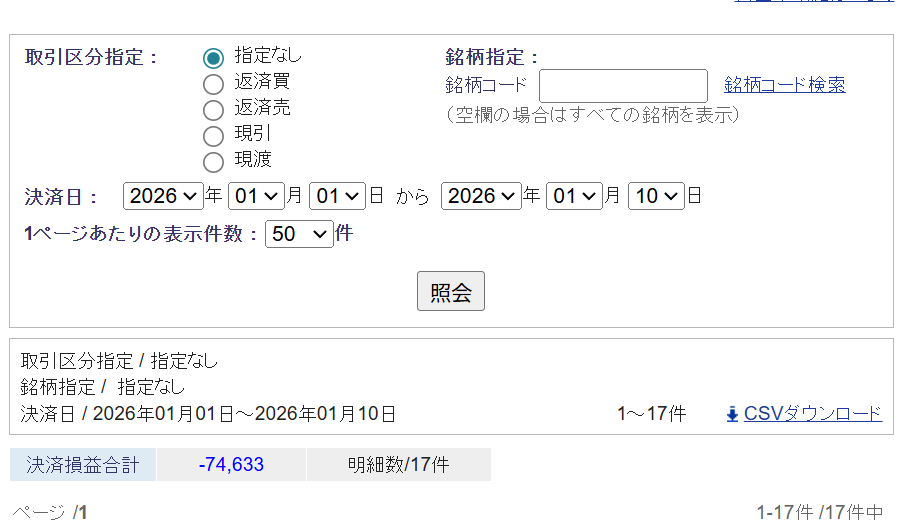This screenshot has width=903, height=520.
Task: Click the CSVダウンロード link
Action: (x=813, y=414)
